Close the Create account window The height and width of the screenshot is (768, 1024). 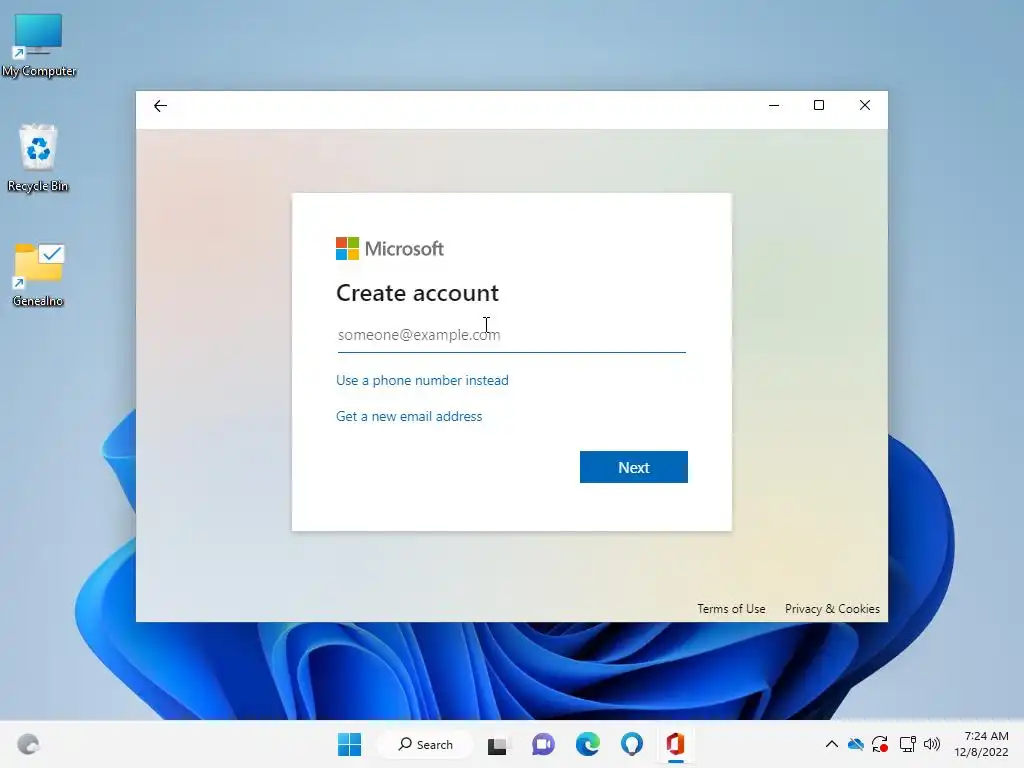click(x=865, y=105)
